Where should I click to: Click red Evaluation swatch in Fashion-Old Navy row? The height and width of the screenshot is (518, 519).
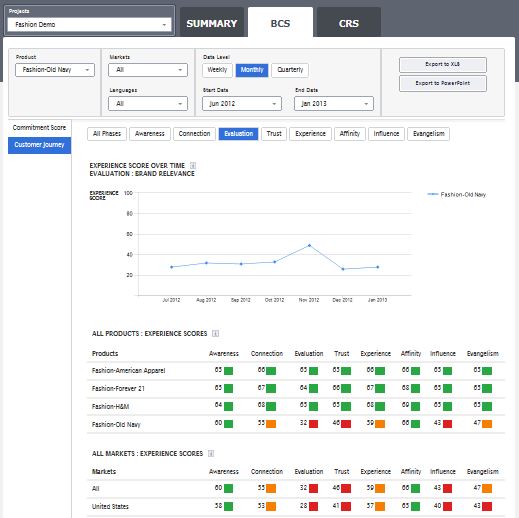pos(313,424)
